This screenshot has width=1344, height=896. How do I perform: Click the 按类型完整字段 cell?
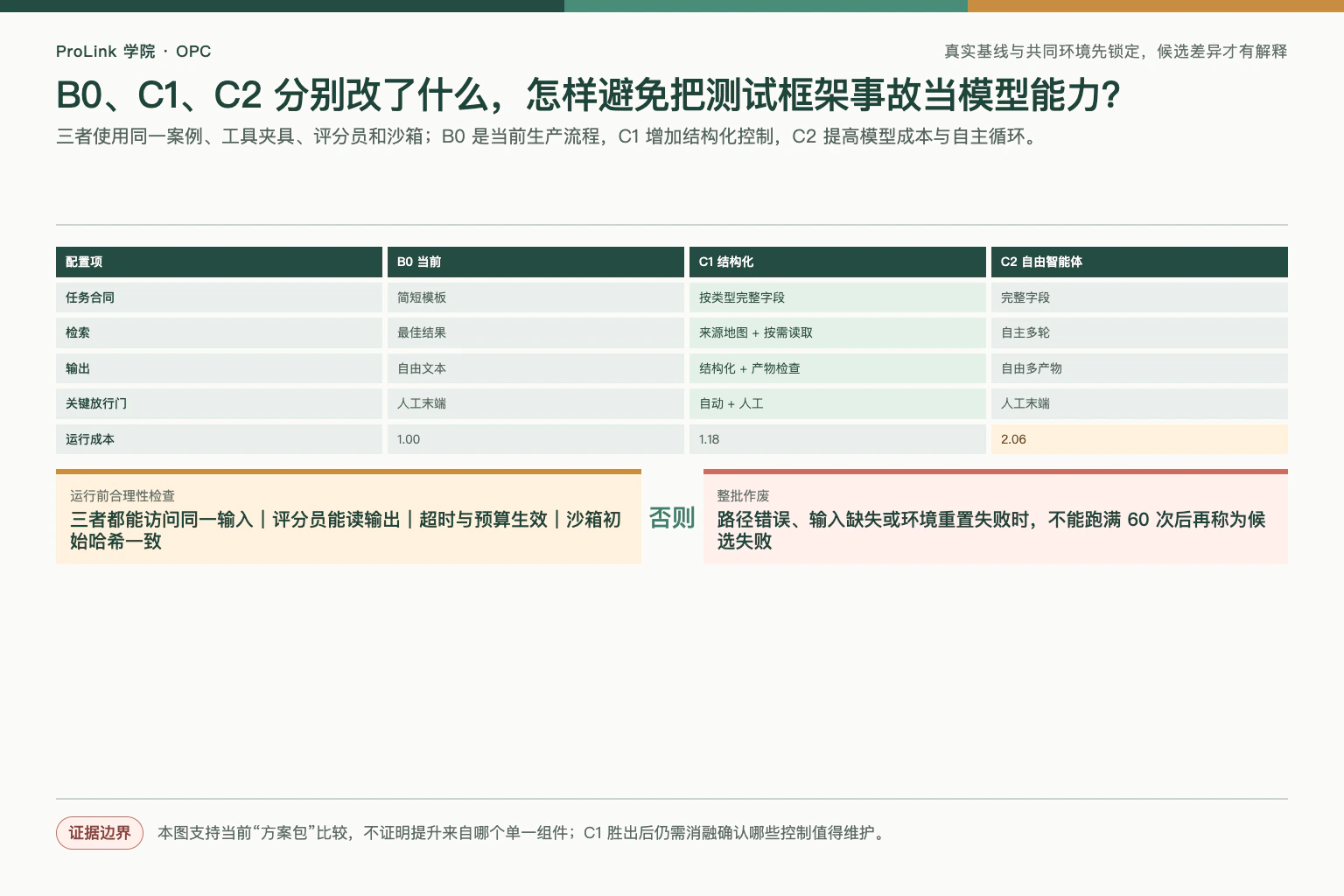click(837, 297)
